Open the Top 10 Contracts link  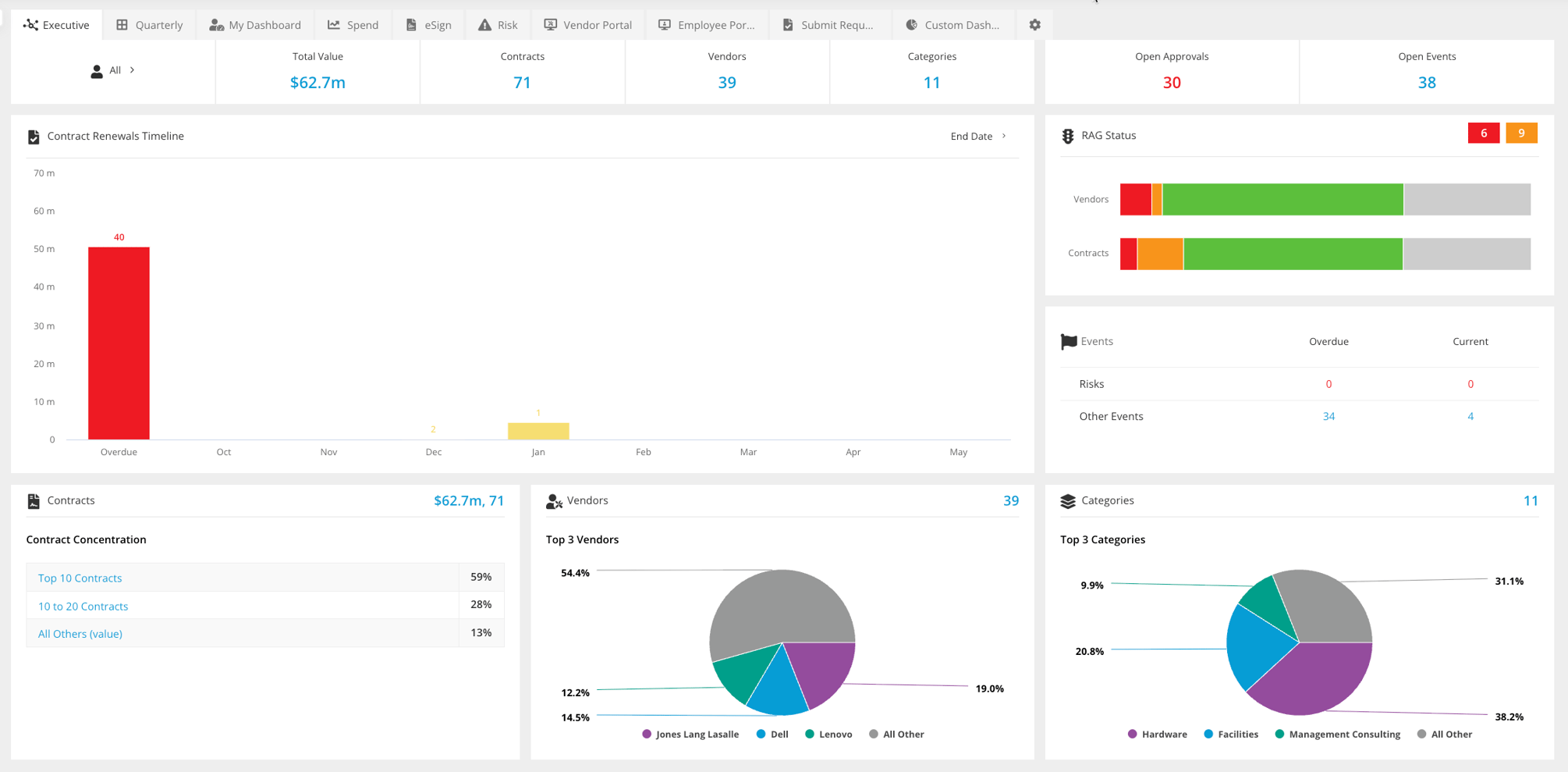pyautogui.click(x=79, y=578)
